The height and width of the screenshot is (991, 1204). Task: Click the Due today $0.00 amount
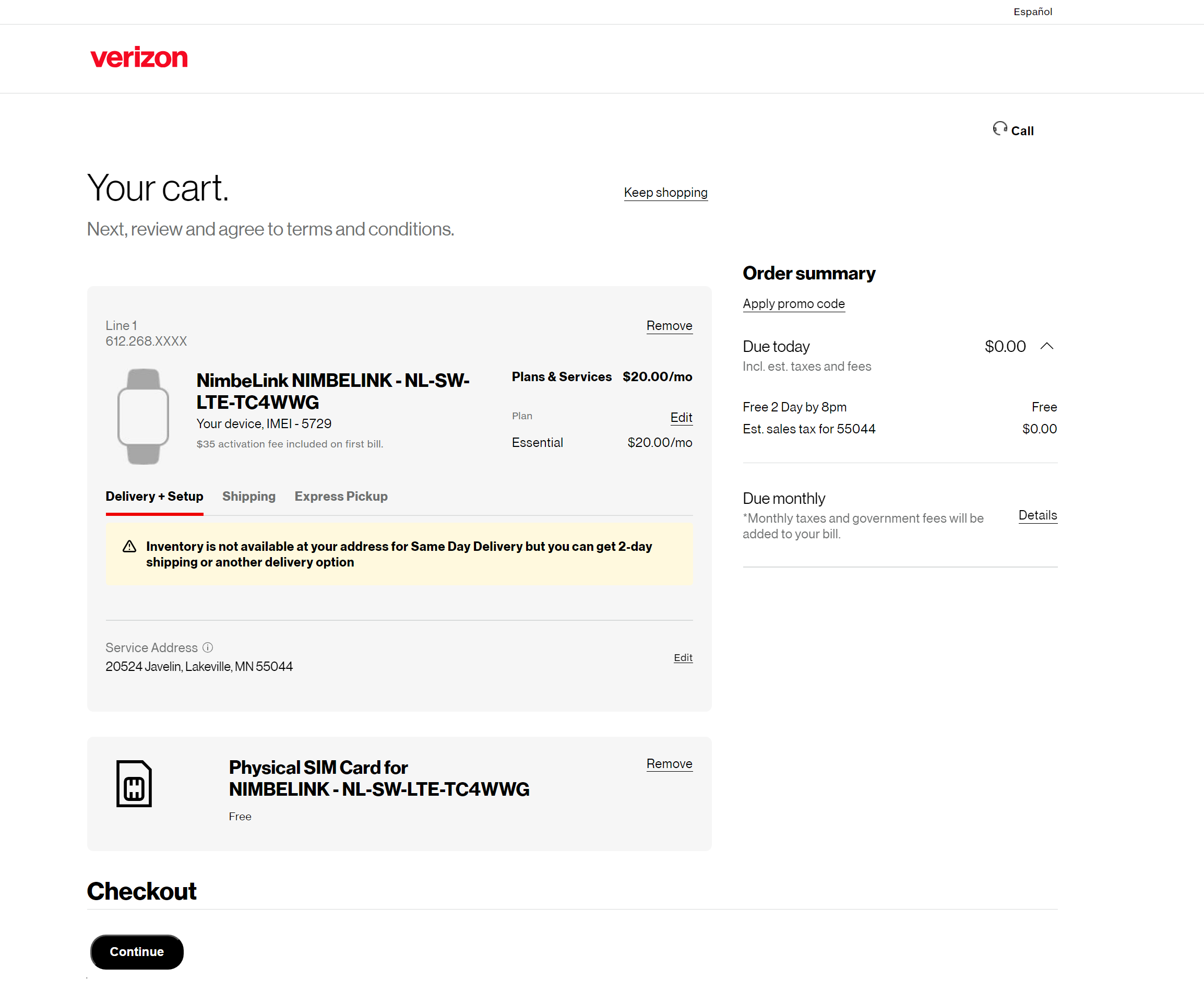[1005, 347]
